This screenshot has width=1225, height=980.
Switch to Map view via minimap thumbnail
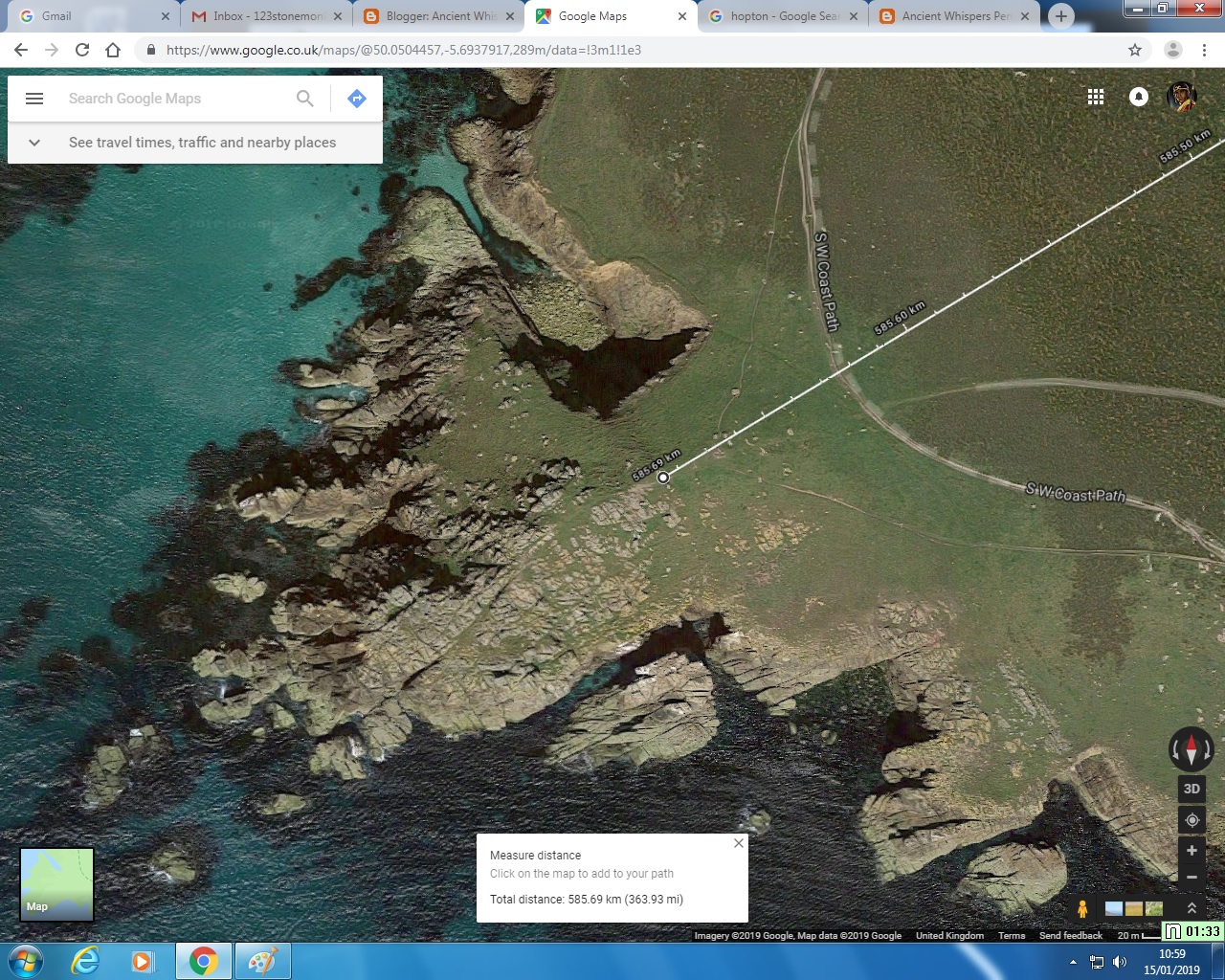pos(56,884)
